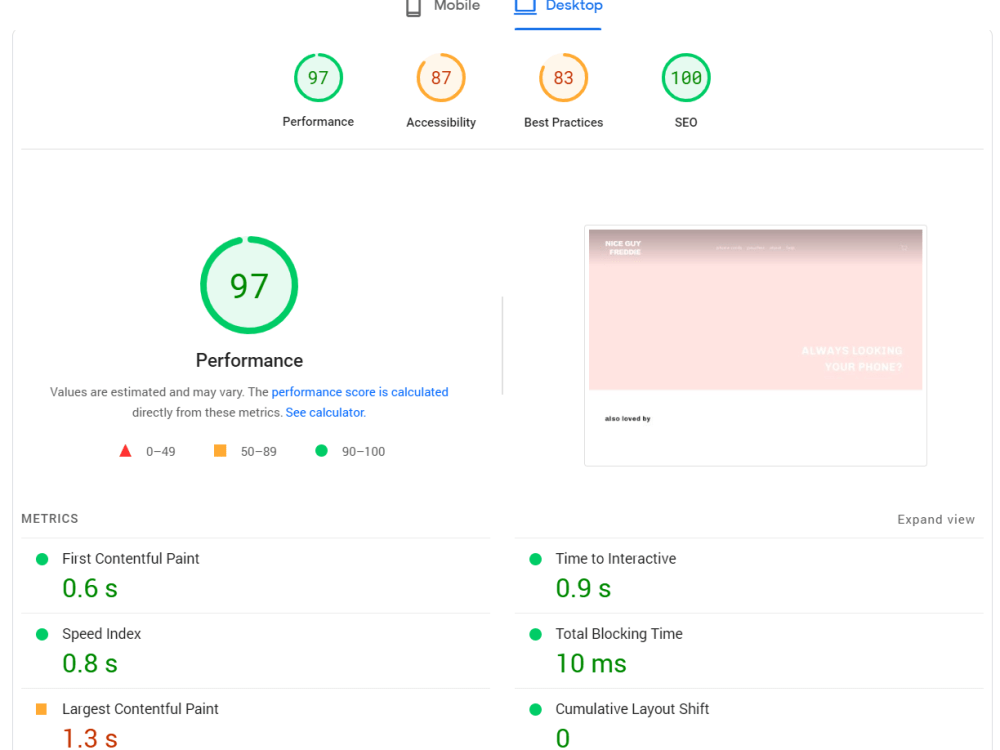This screenshot has width=1000, height=750.
Task: Click the Time to Interactive label
Action: pyautogui.click(x=615, y=559)
